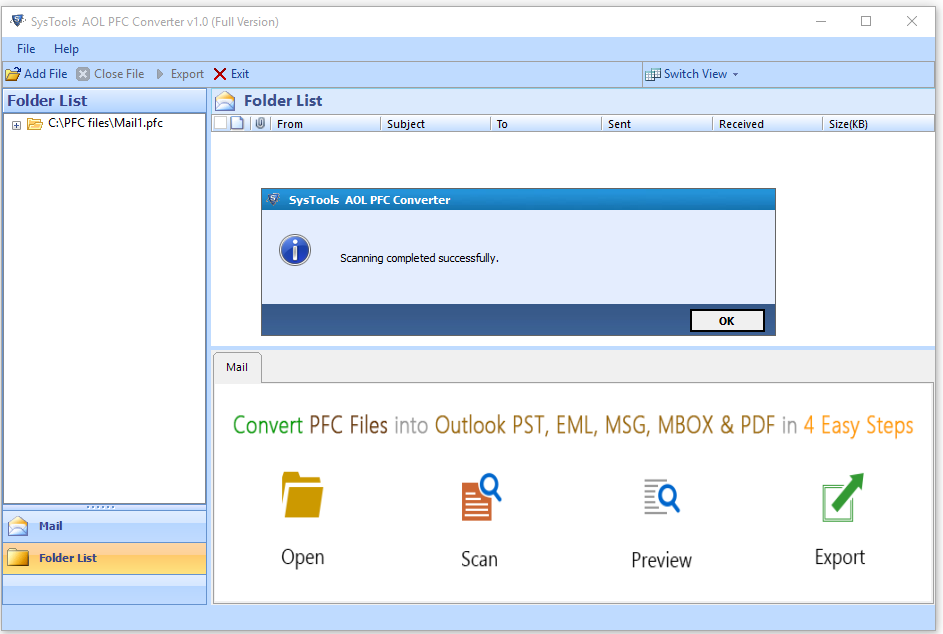Click the "Scanning completed successfully." message text
Image resolution: width=943 pixels, height=634 pixels.
coord(419,258)
